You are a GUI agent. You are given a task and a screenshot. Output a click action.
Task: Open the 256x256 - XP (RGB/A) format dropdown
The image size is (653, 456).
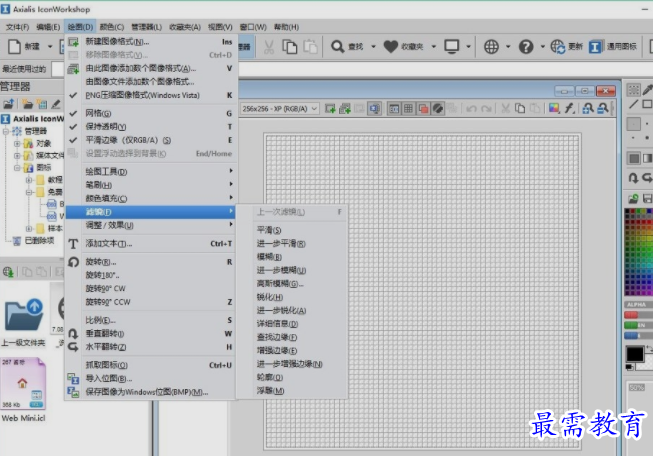(280, 109)
